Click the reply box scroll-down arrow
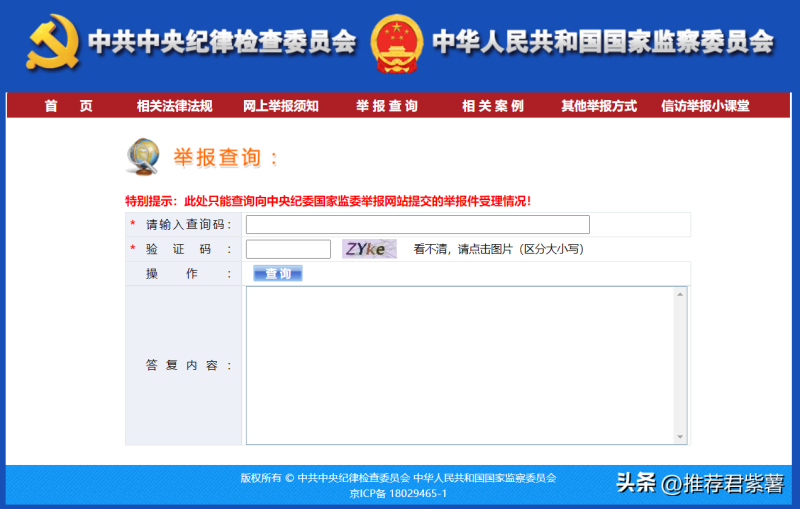This screenshot has height=509, width=800. coord(681,437)
